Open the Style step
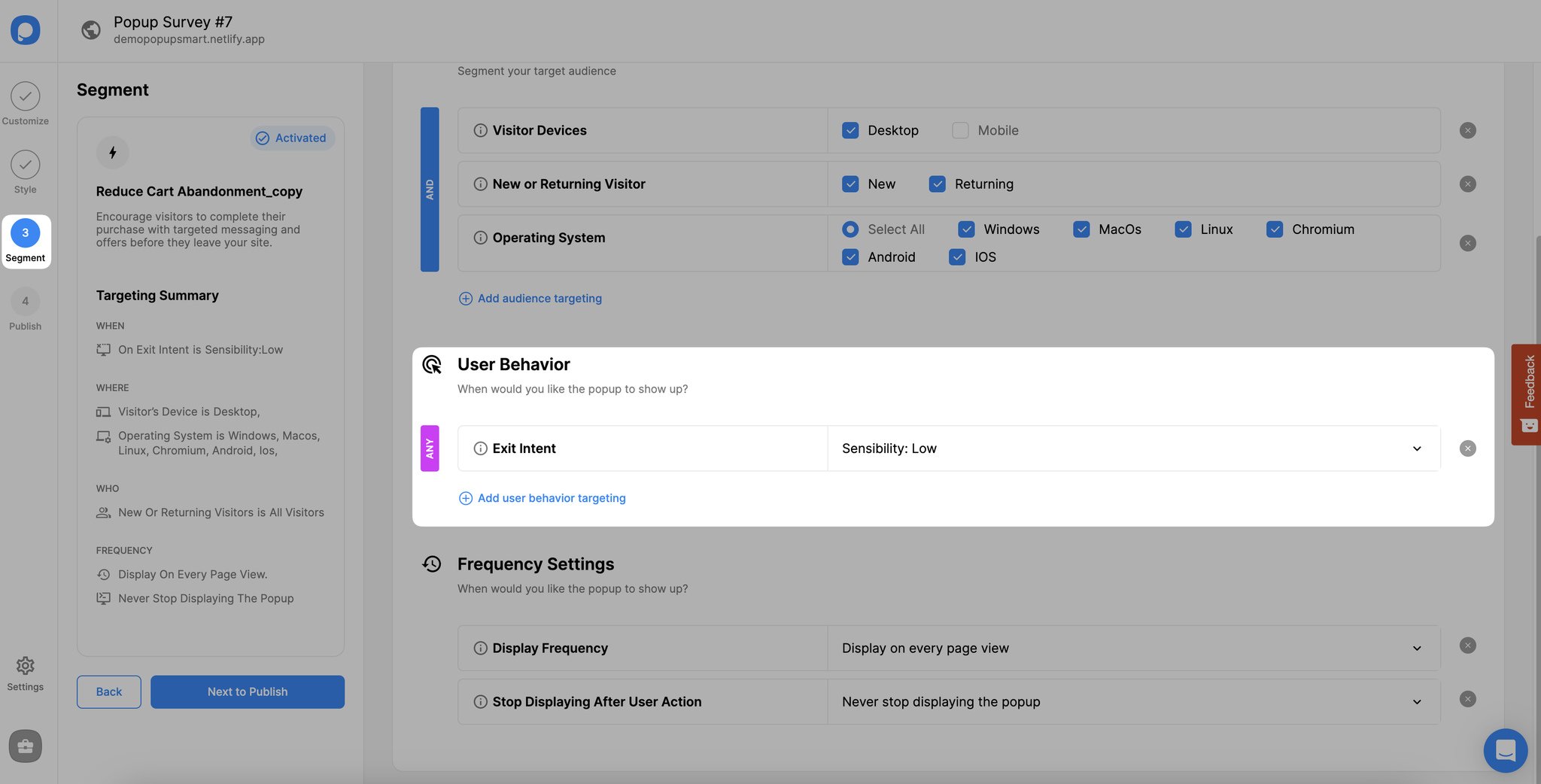Screen dimensions: 1541x784 click(25, 172)
